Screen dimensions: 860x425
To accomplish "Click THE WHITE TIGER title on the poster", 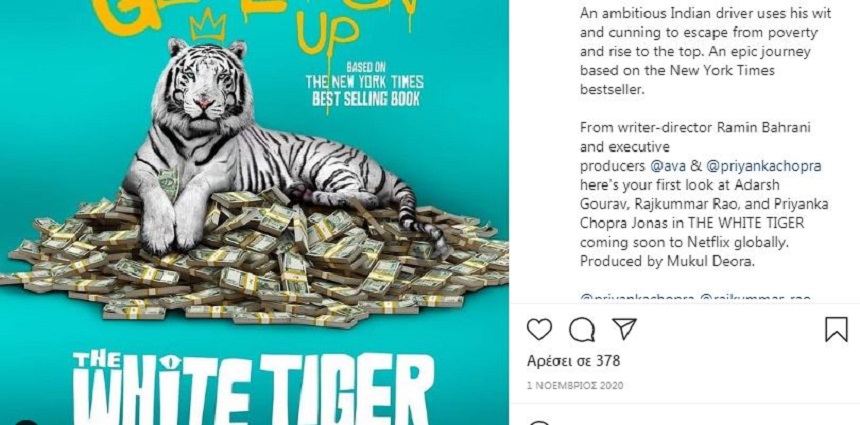I will click(x=253, y=388).
